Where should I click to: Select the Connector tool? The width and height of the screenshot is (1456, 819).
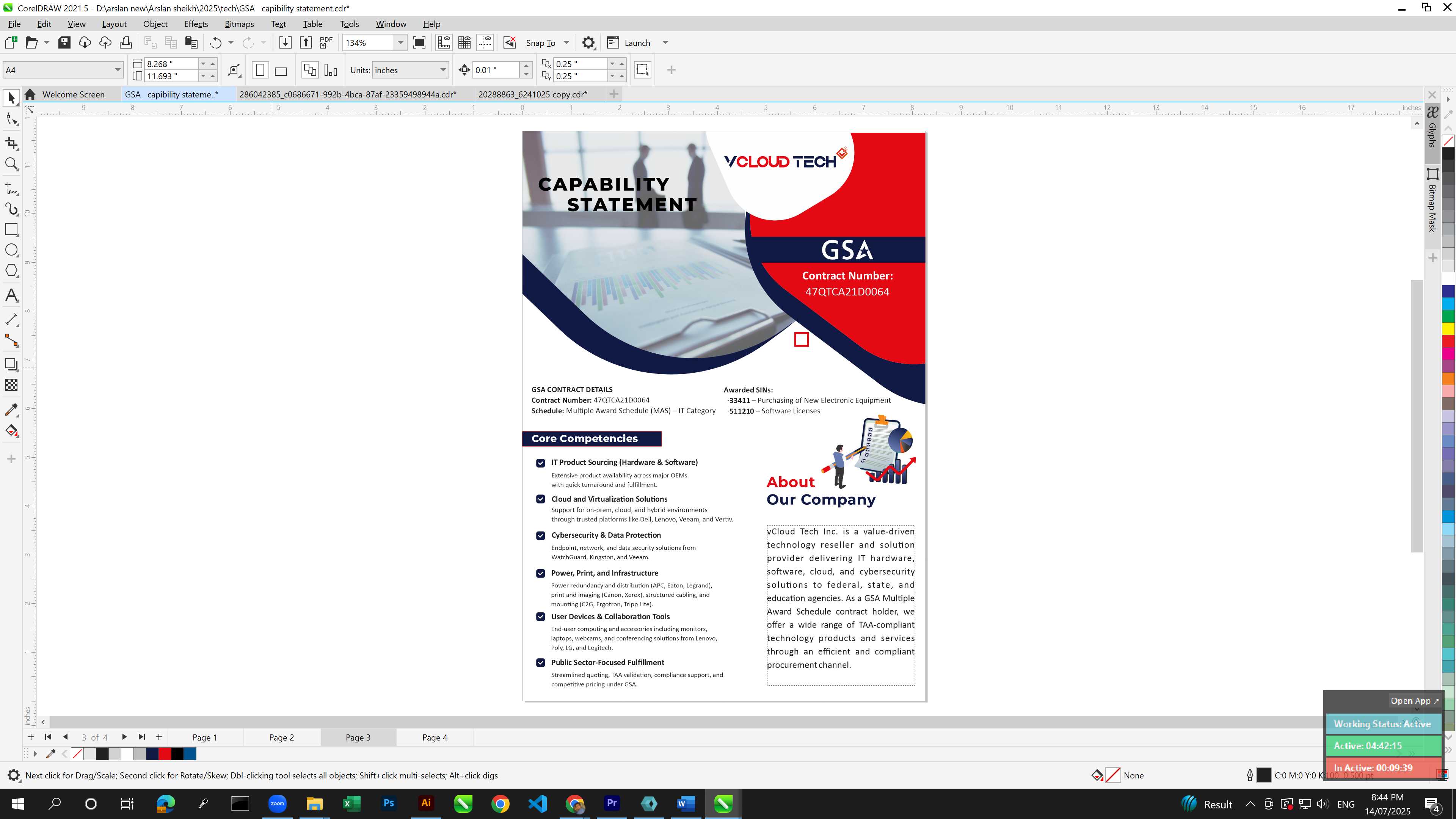click(11, 340)
